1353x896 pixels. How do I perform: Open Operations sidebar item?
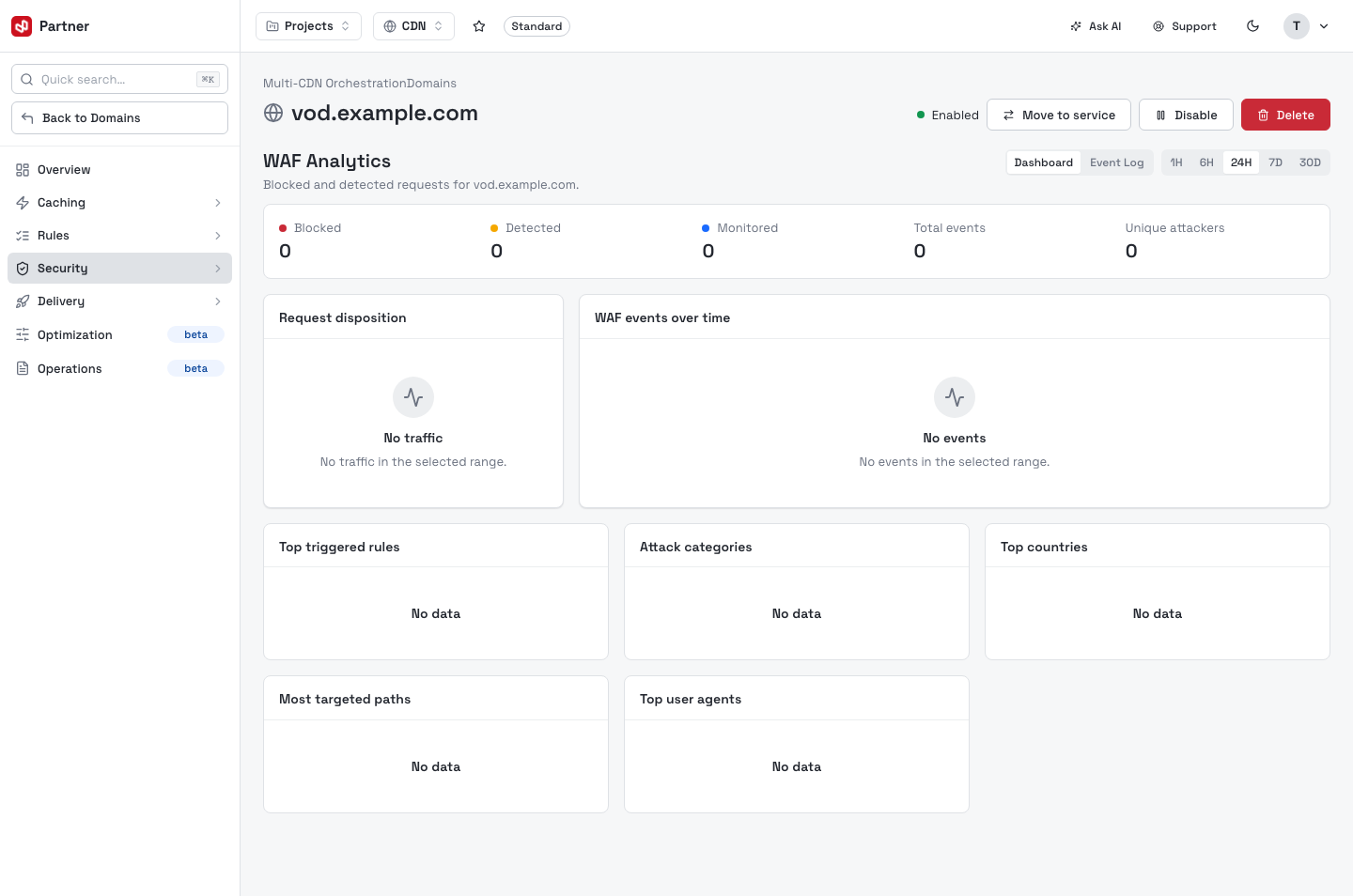tap(119, 369)
